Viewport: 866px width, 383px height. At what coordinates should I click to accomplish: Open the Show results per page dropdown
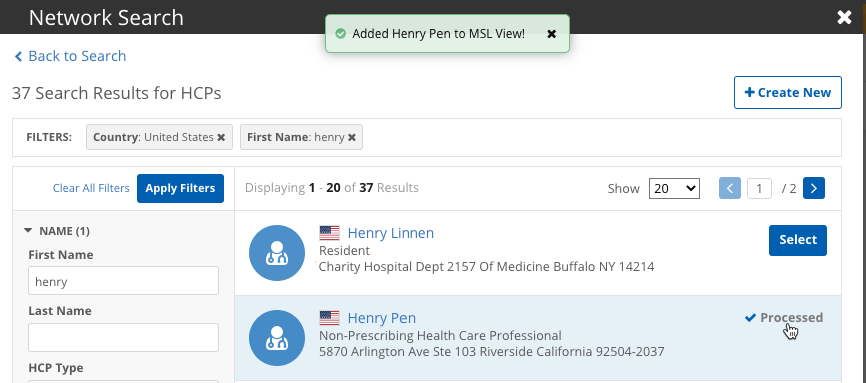674,188
